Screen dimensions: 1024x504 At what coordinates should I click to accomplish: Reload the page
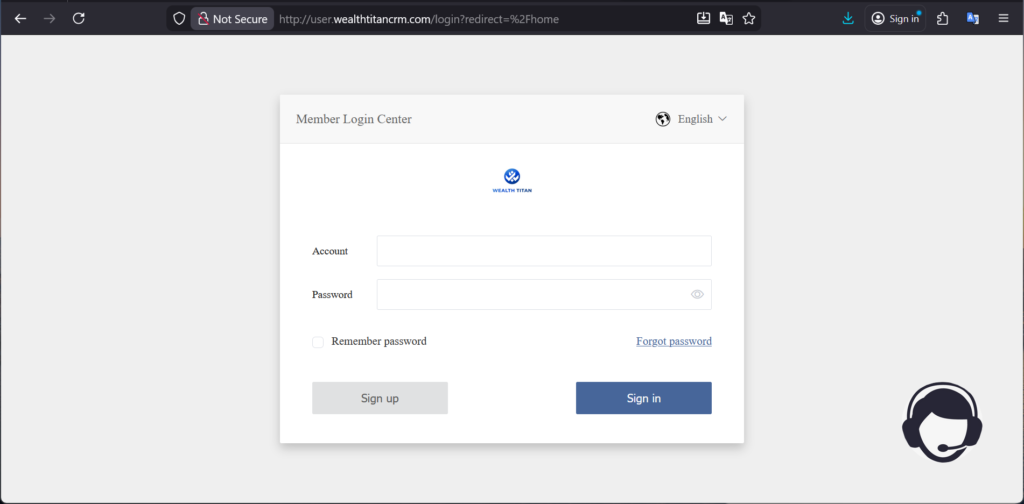[x=79, y=18]
